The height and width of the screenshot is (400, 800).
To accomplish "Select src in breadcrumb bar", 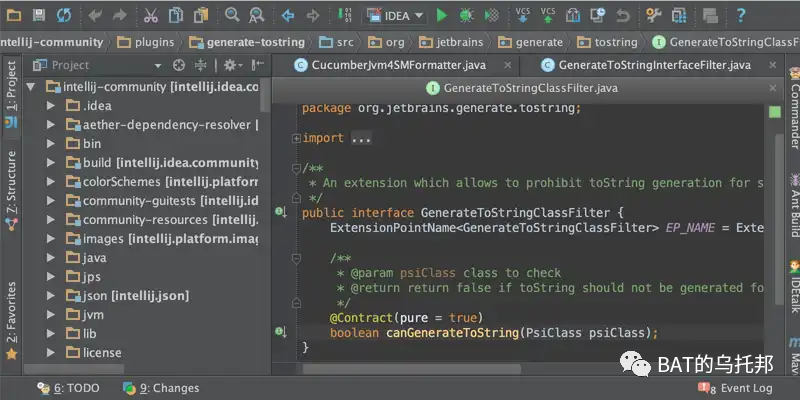I will pos(336,42).
